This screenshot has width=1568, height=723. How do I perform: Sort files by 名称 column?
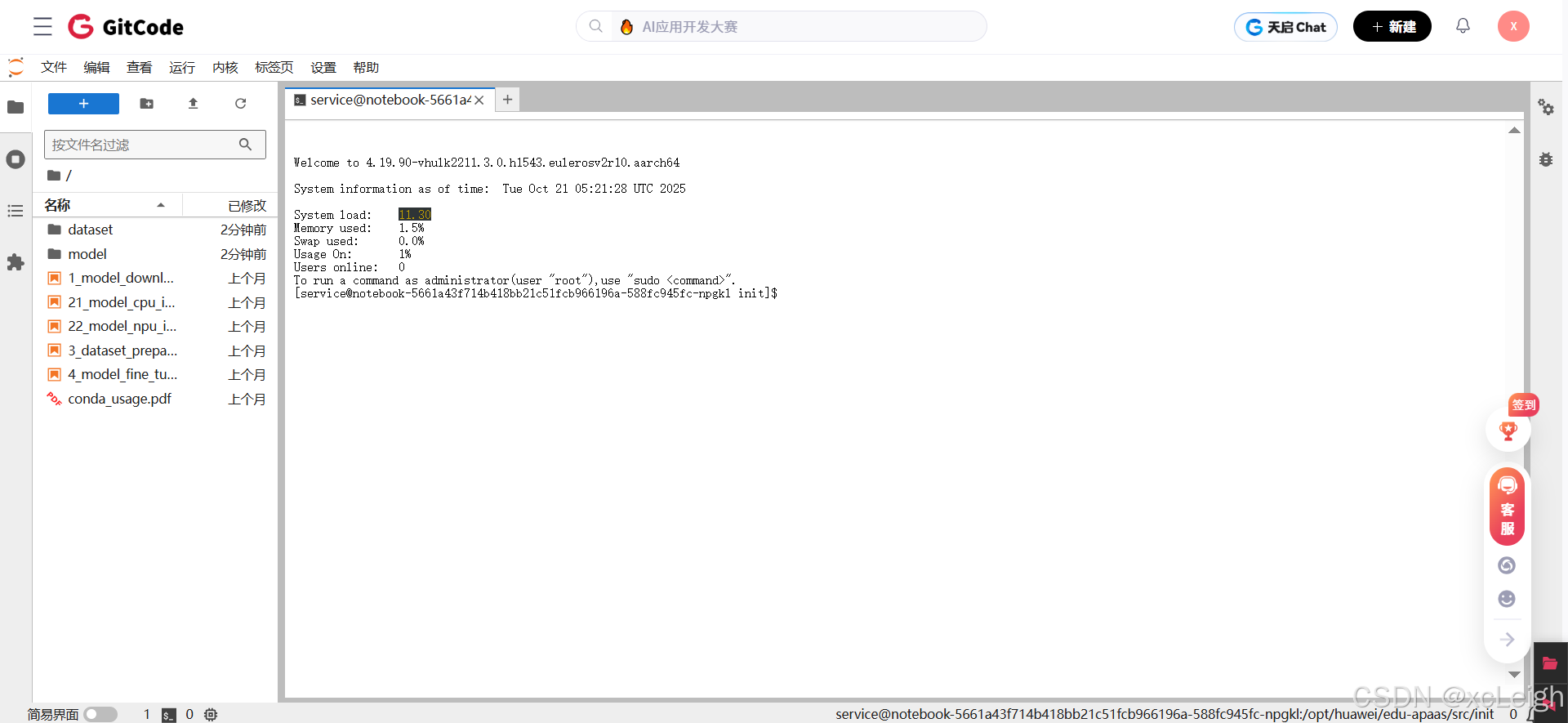tap(106, 205)
